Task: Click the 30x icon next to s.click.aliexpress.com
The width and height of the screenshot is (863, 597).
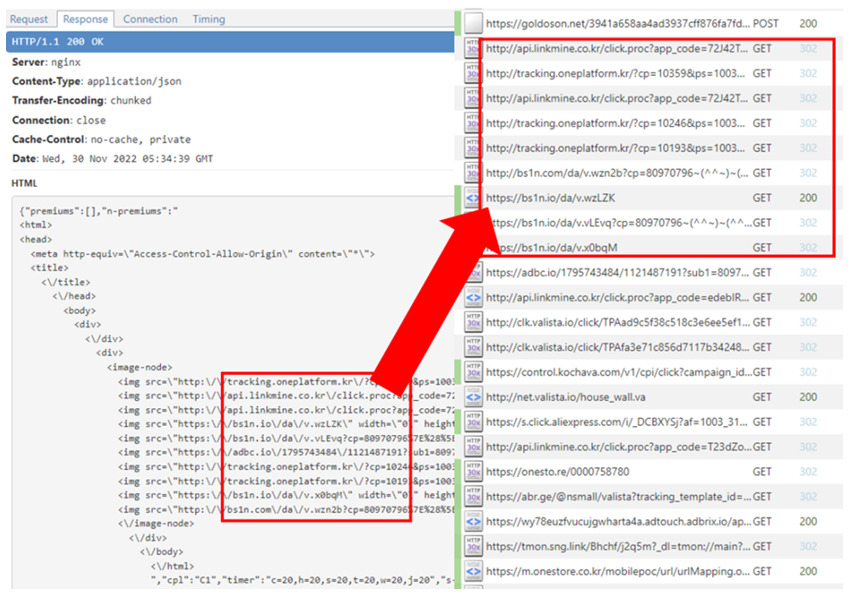Action: [x=472, y=422]
